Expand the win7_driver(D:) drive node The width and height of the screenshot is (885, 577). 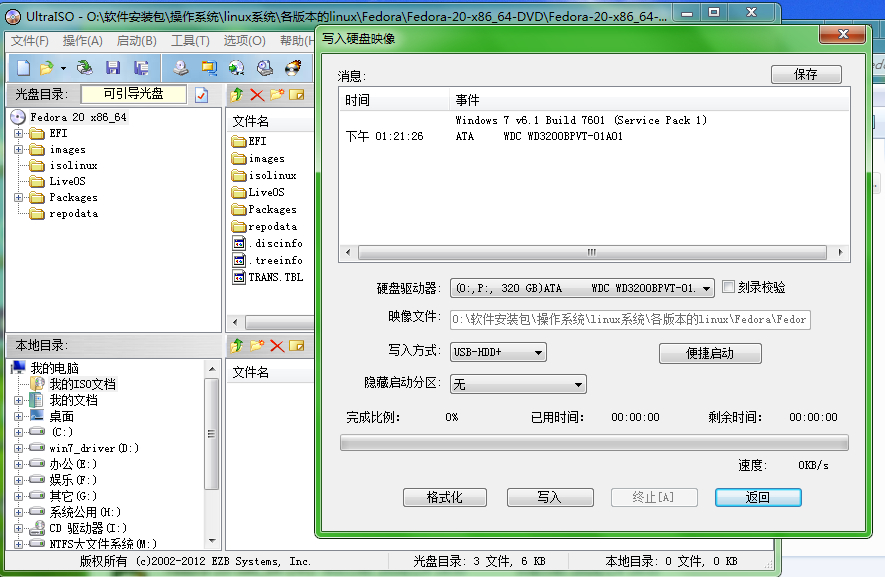click(19, 448)
